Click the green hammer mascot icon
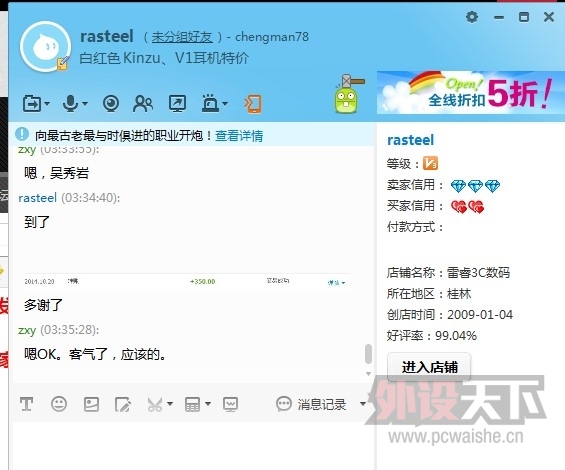Viewport: 565px width, 470px height. pyautogui.click(x=348, y=94)
